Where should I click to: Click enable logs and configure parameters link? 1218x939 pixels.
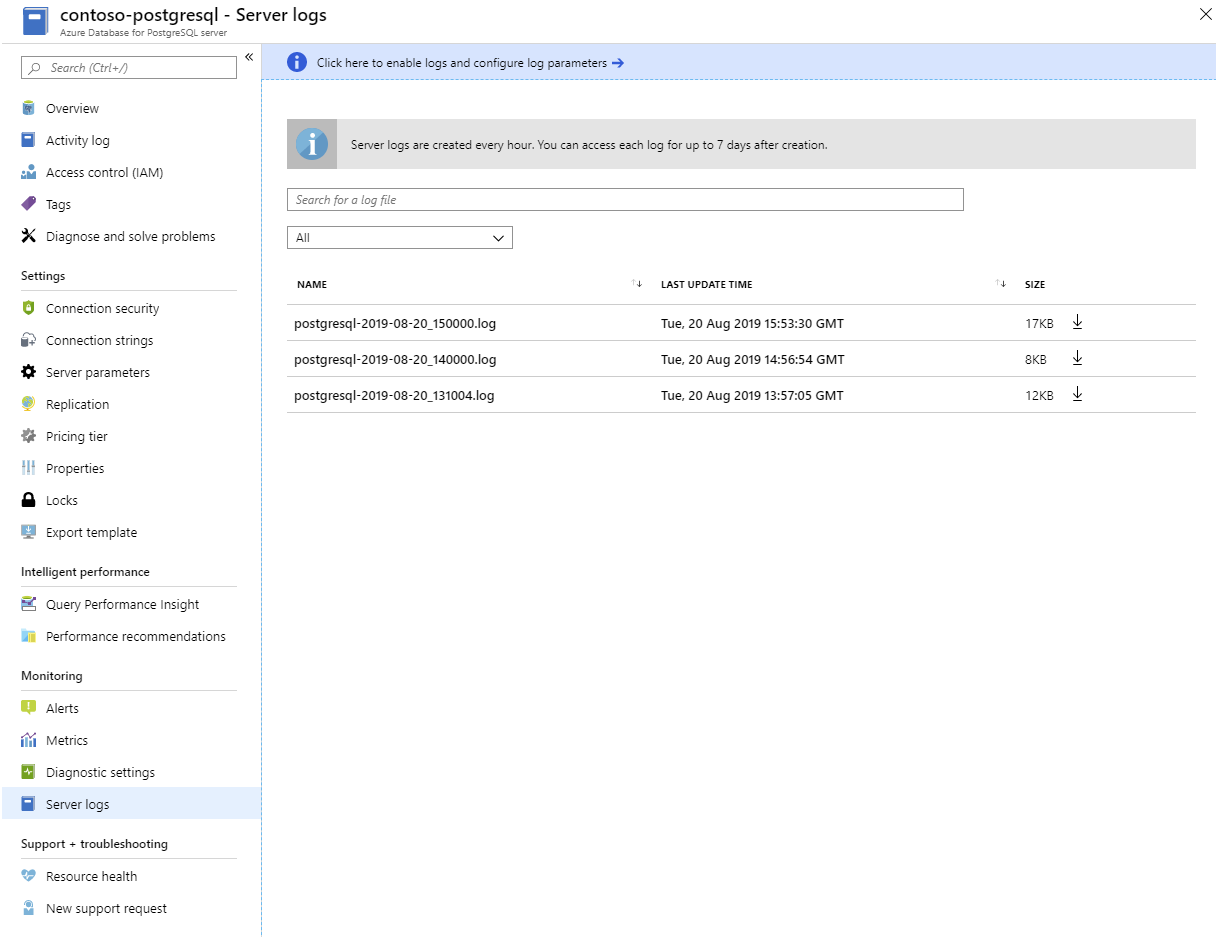pyautogui.click(x=470, y=62)
